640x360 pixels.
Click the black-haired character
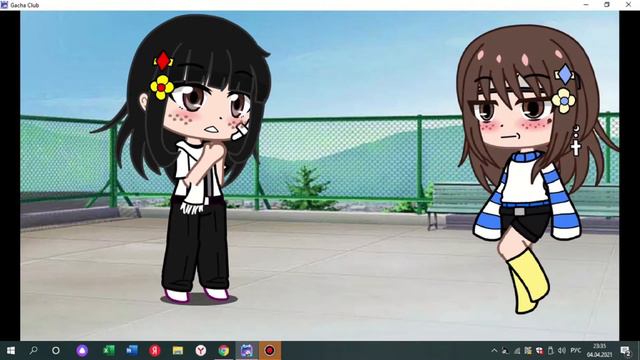tap(192, 159)
